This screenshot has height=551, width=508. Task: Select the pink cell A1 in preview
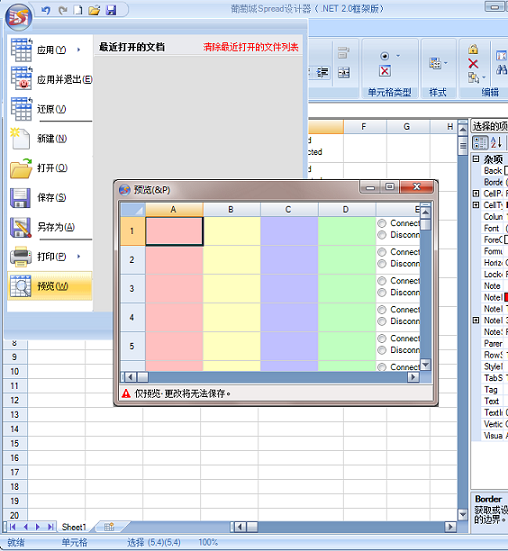click(x=174, y=231)
